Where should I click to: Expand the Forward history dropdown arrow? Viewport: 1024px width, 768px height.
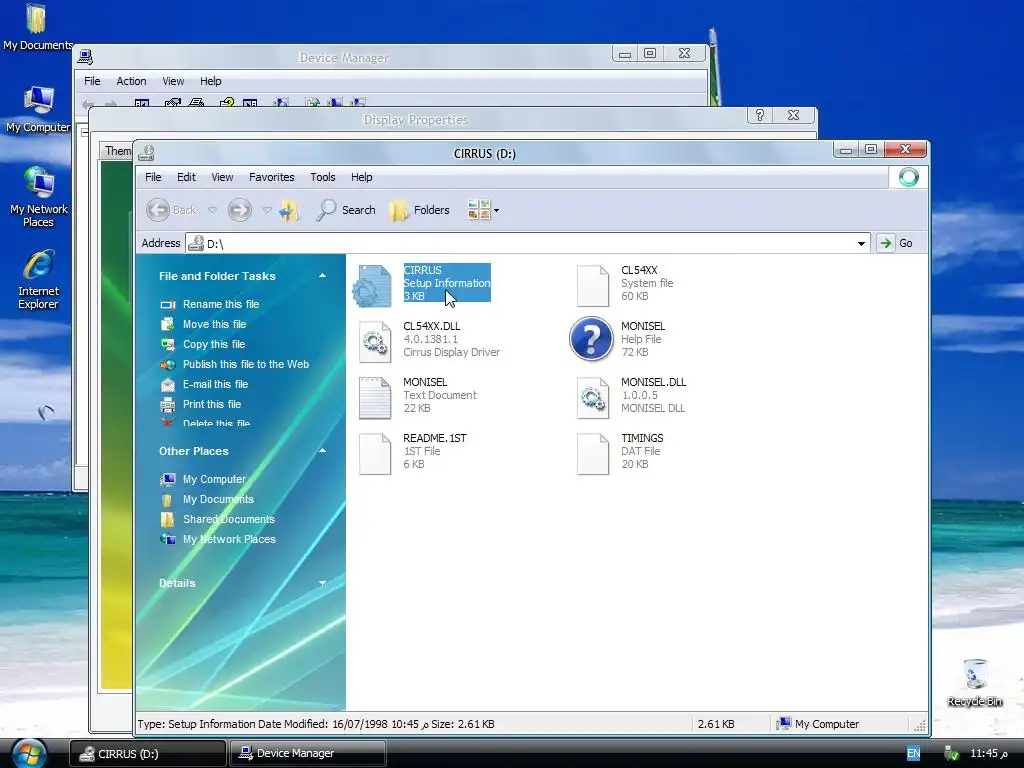tap(267, 210)
